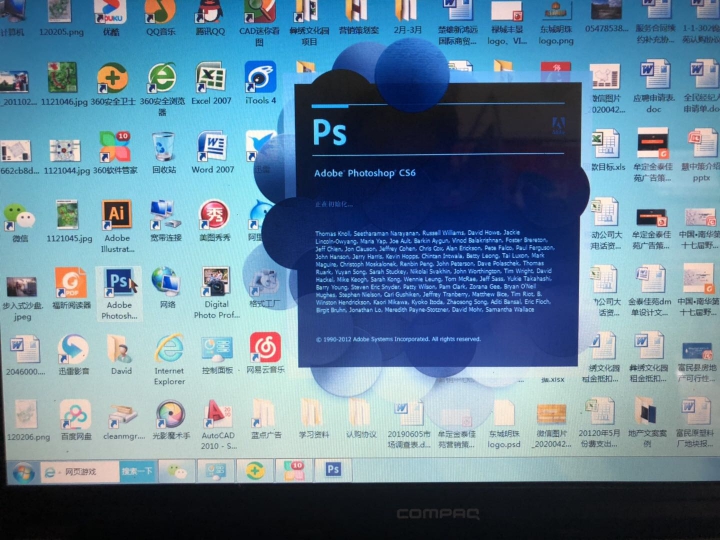Open the David user folder
This screenshot has width=720, height=540.
[x=121, y=354]
